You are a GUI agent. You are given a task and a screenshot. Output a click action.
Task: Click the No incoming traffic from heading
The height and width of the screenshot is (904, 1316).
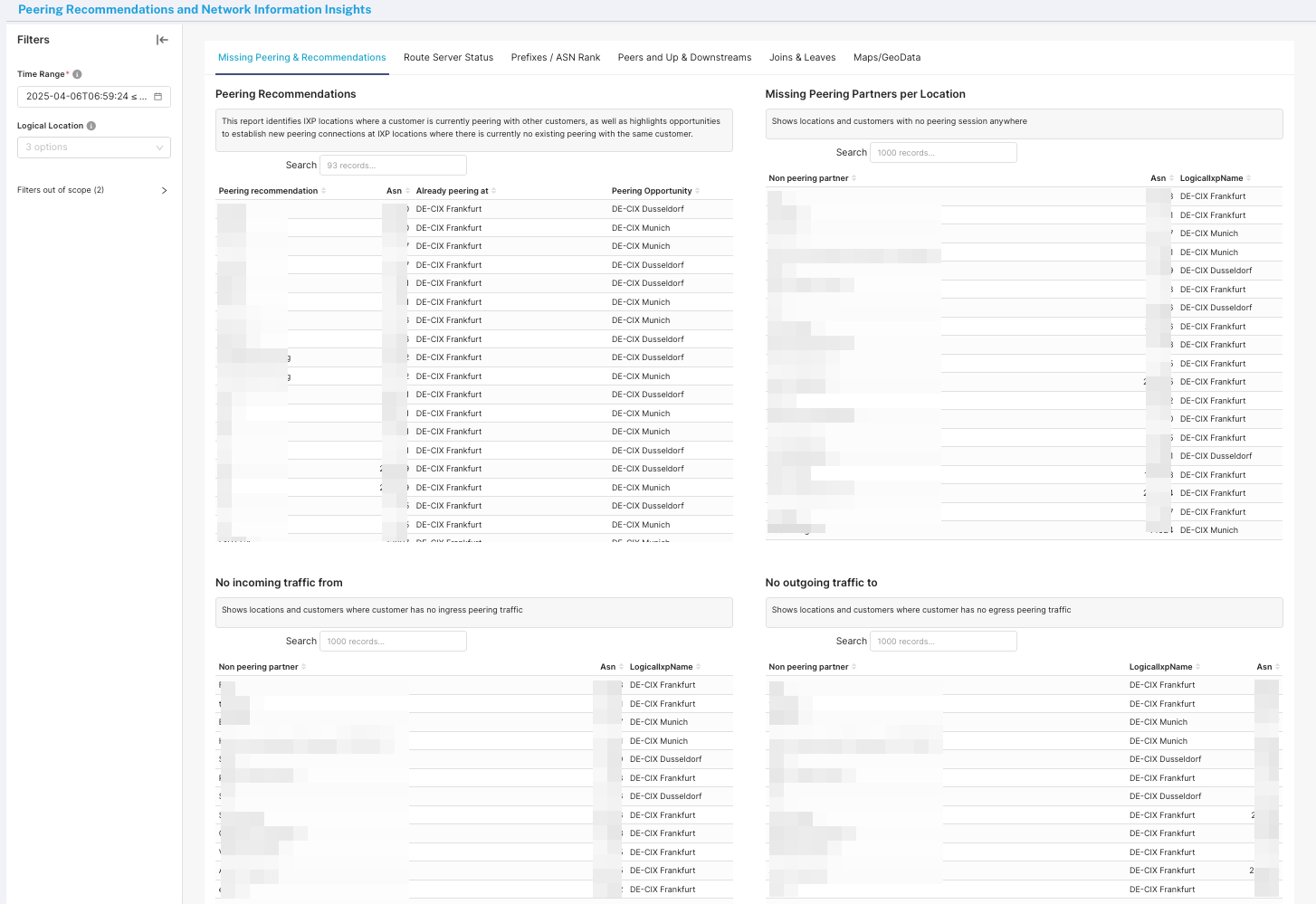pos(279,583)
